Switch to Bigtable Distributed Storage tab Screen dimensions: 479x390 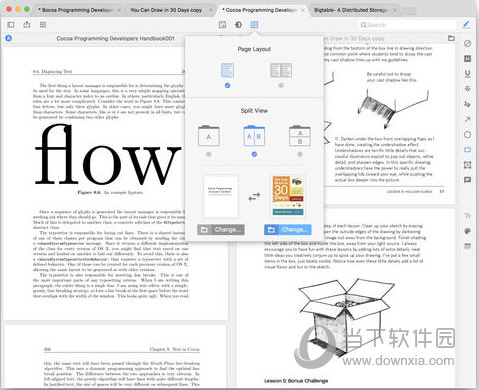pyautogui.click(x=350, y=10)
